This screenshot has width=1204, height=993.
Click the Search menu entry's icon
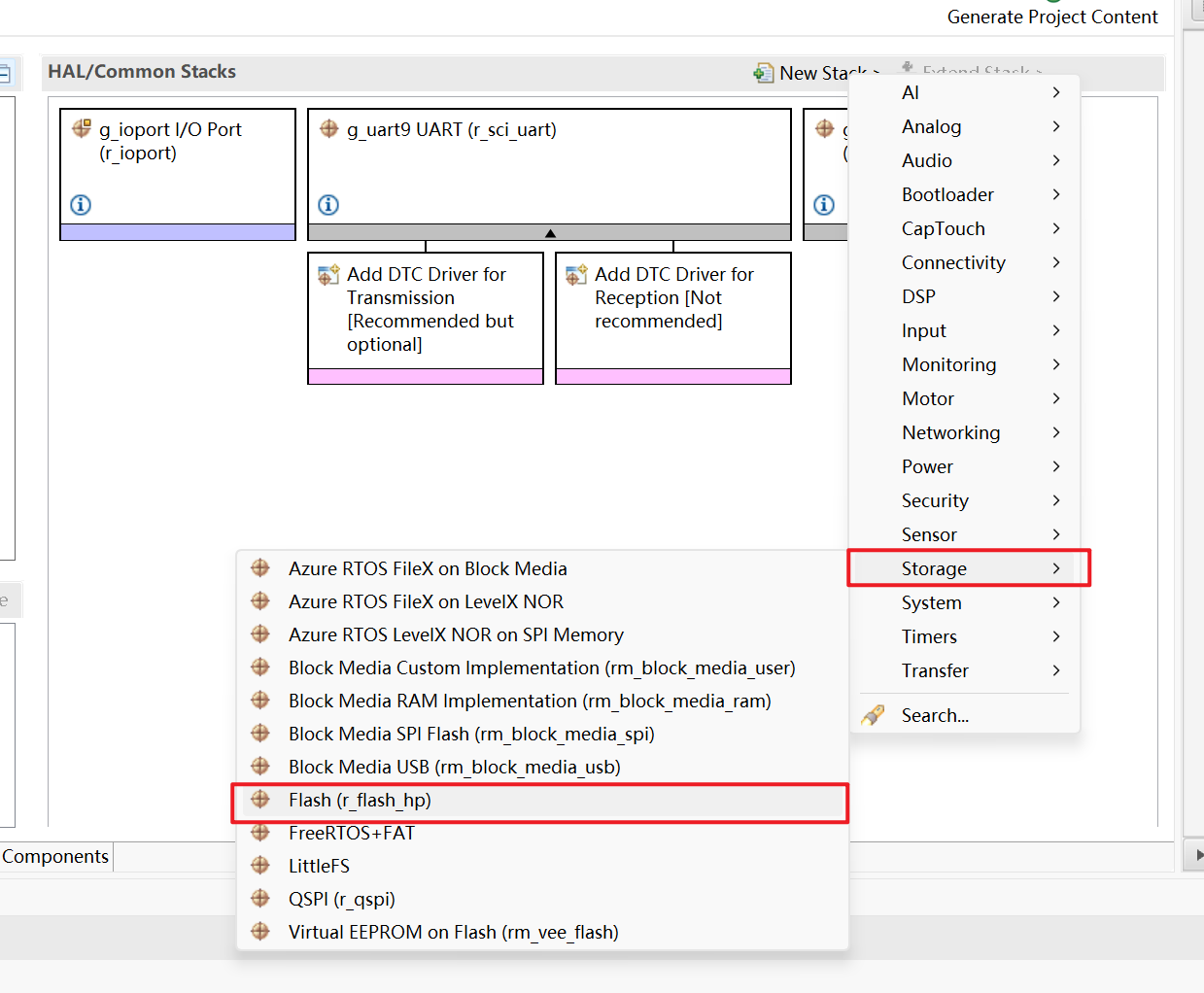[873, 715]
